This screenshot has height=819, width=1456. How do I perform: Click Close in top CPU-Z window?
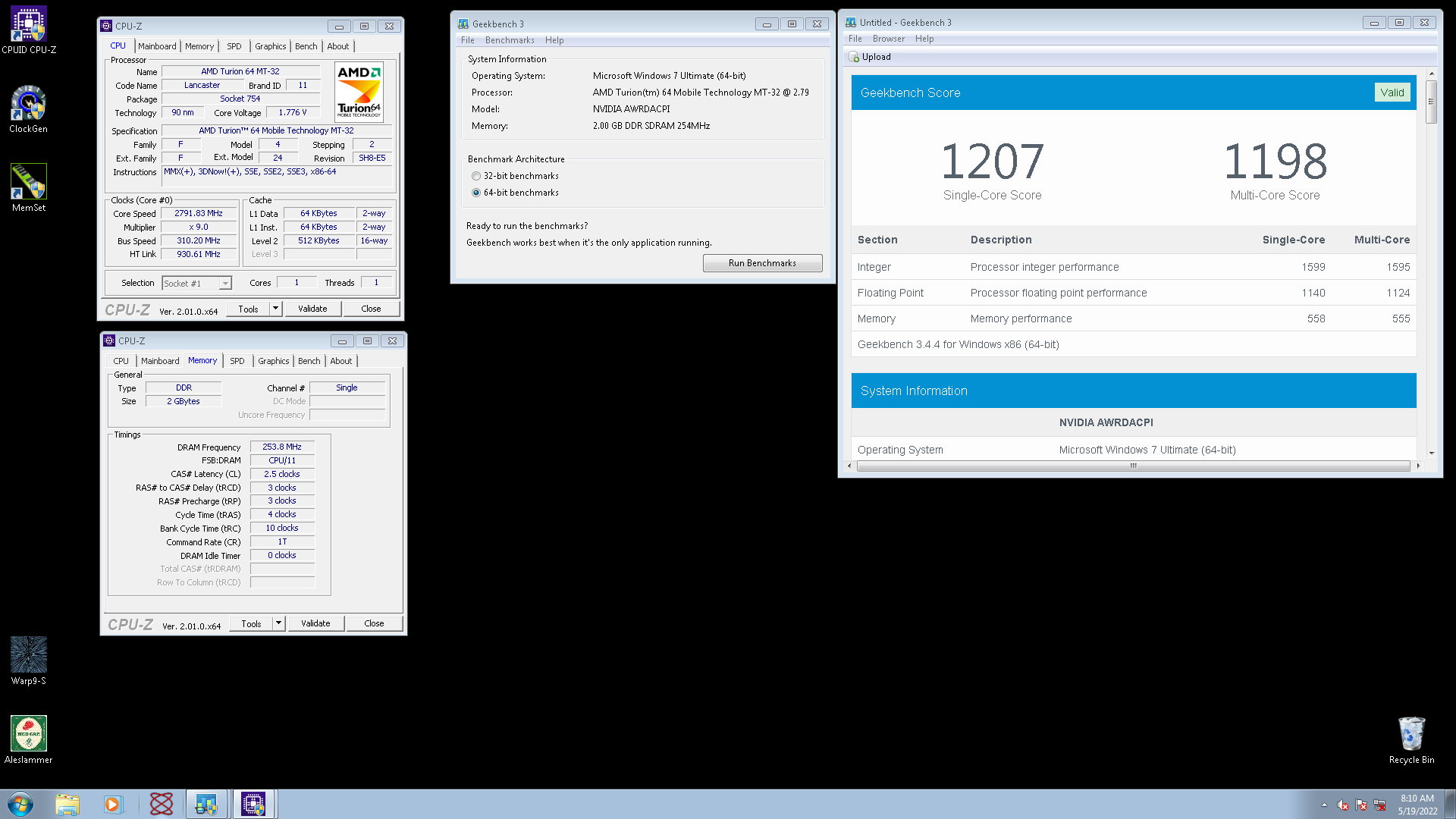tap(371, 309)
